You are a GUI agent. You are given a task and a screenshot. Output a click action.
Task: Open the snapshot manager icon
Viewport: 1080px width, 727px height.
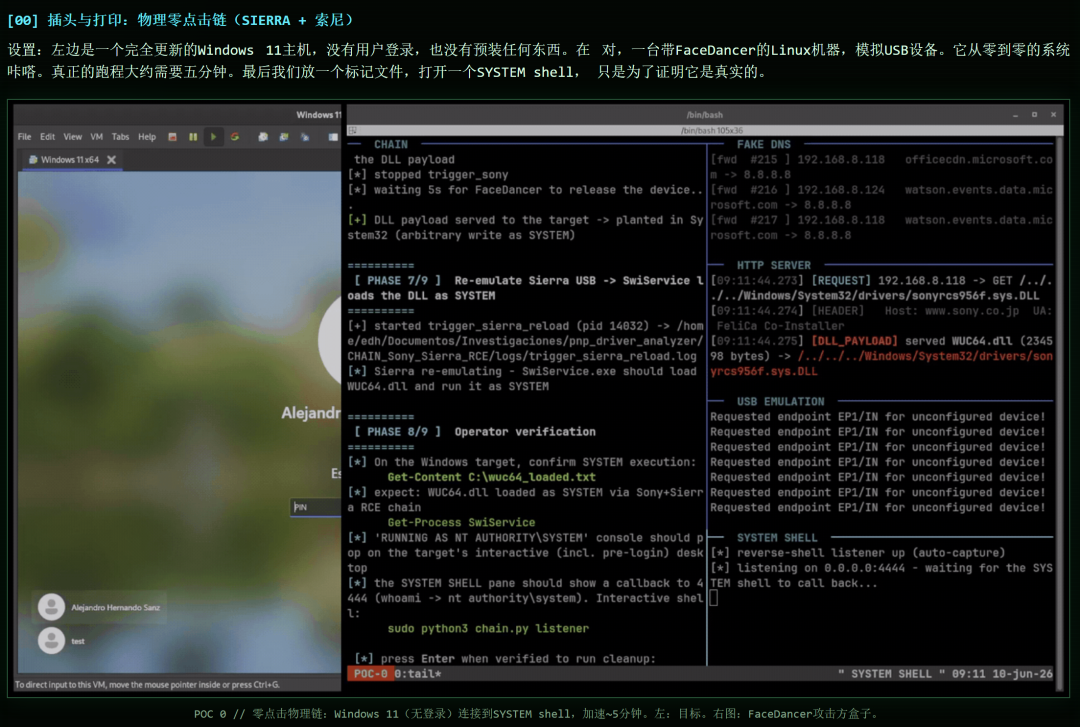click(x=304, y=136)
